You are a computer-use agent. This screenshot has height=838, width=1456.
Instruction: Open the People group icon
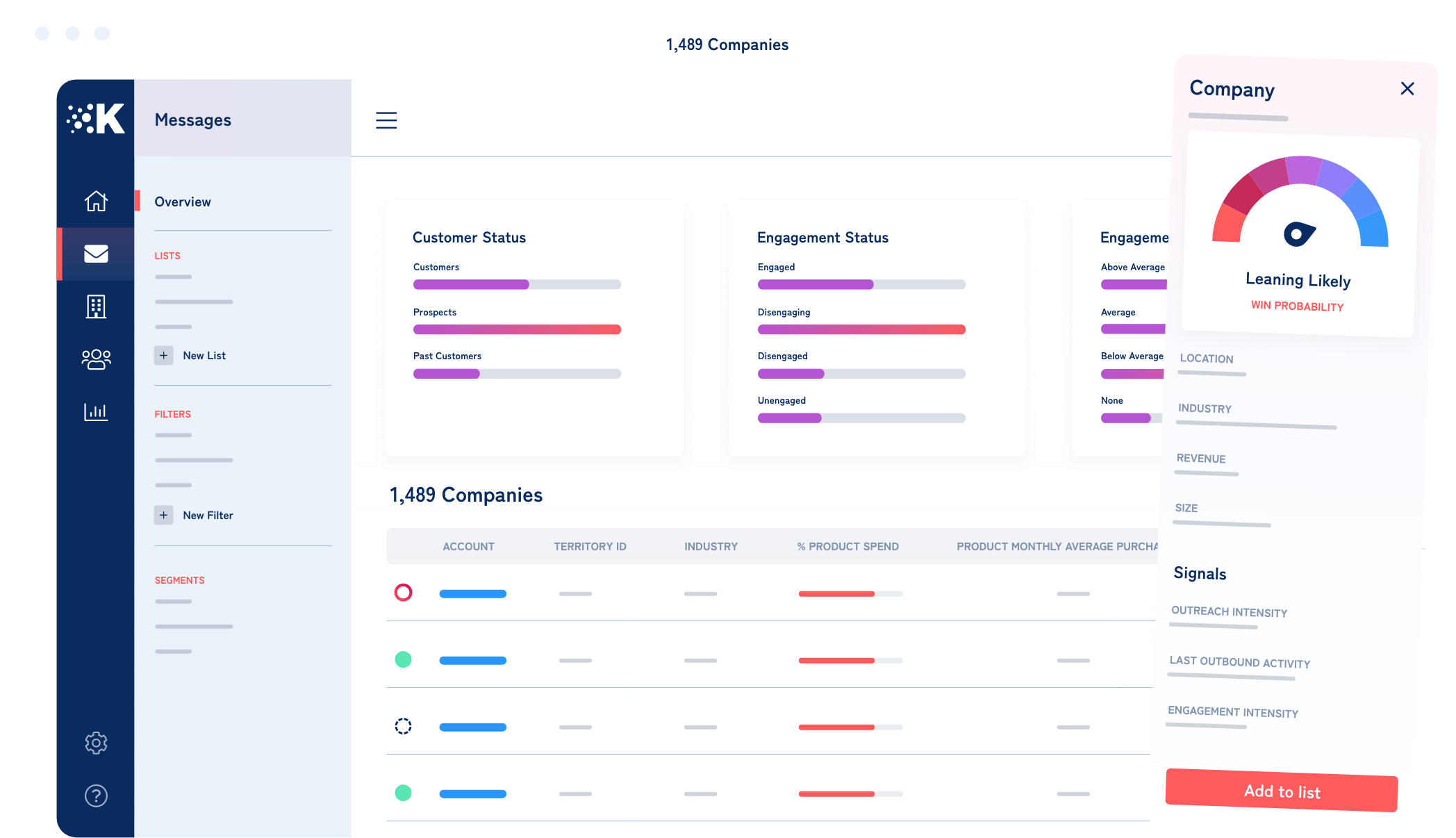pos(96,359)
